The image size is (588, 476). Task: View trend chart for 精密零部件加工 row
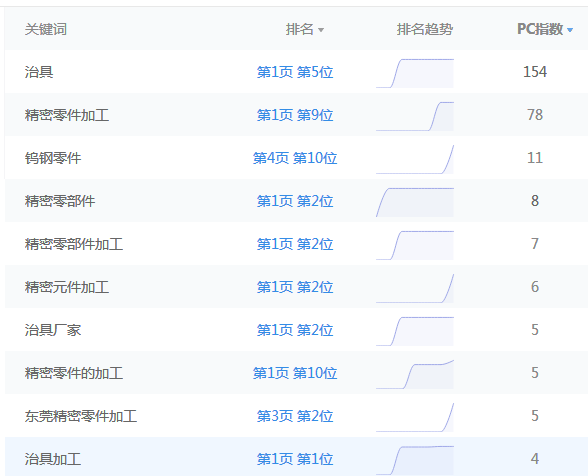click(x=415, y=245)
